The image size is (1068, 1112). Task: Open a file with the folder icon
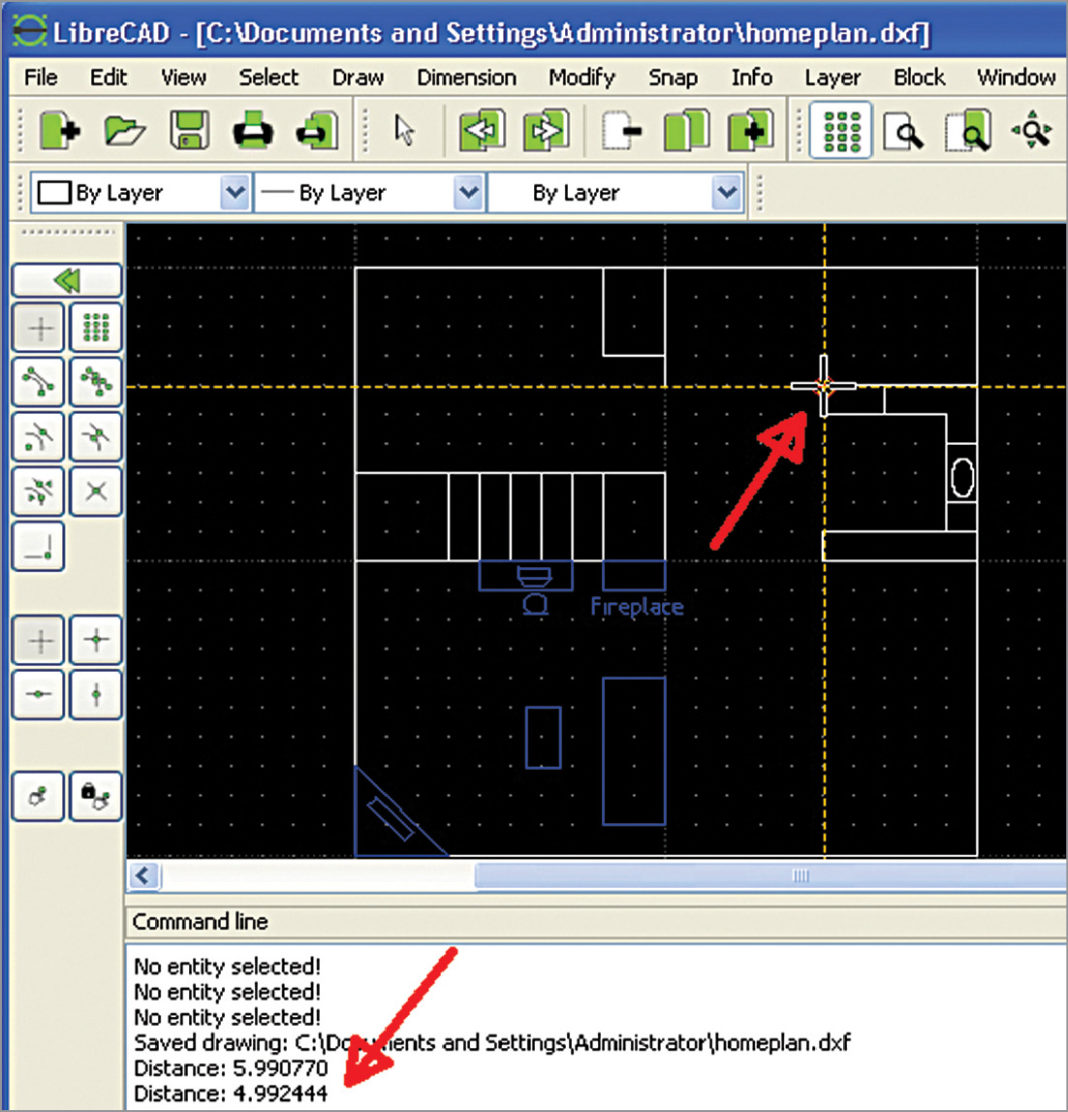[125, 131]
